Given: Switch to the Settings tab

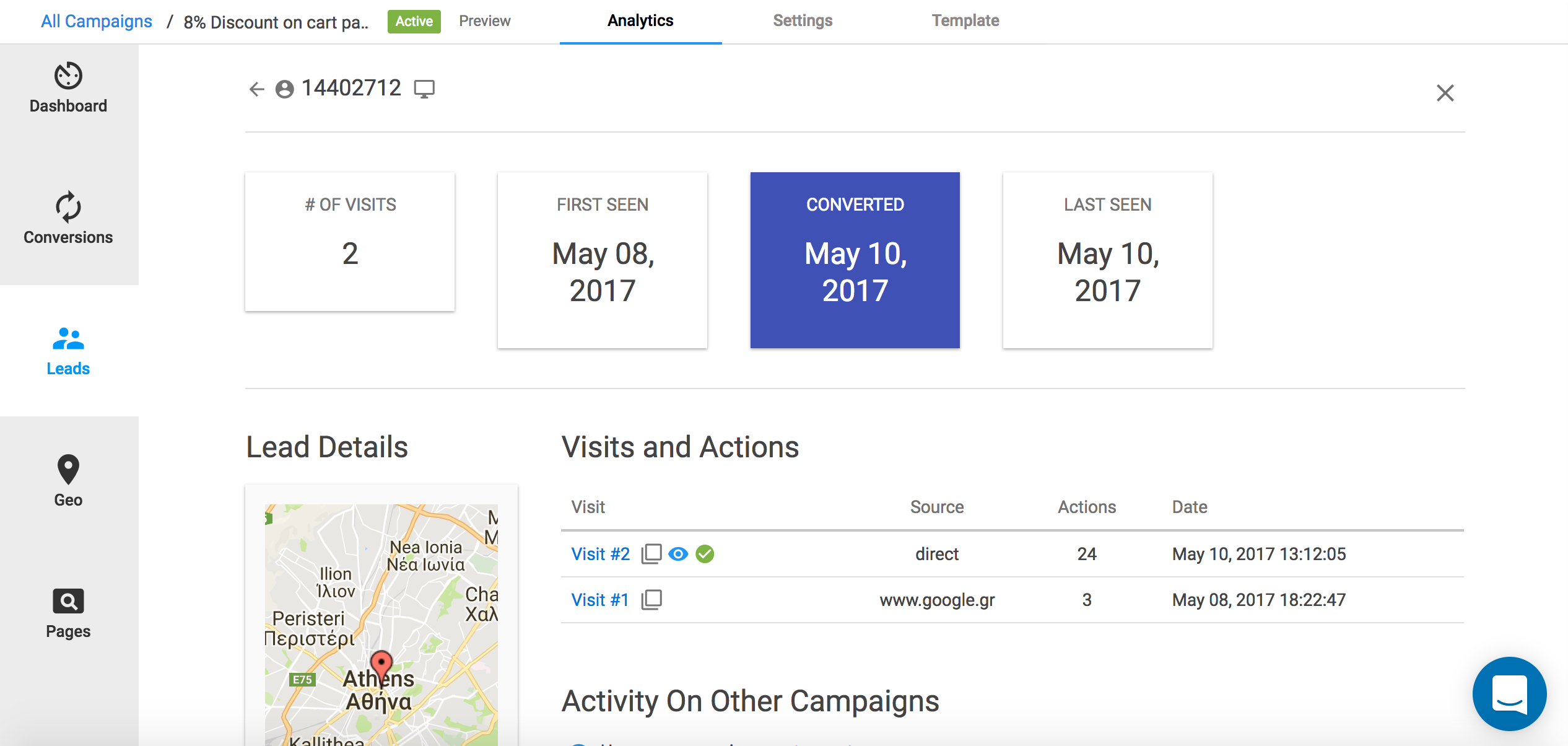Looking at the screenshot, I should tap(803, 21).
